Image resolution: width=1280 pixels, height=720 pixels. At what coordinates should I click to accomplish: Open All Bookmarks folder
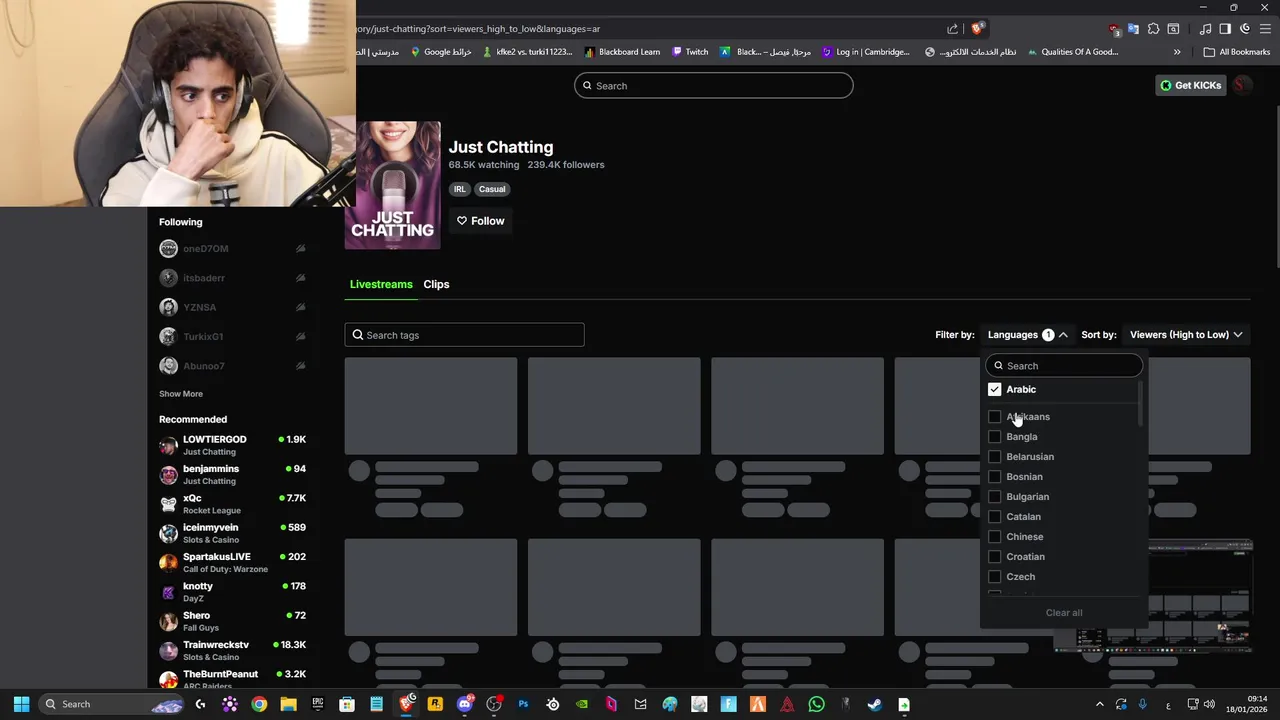[1237, 52]
